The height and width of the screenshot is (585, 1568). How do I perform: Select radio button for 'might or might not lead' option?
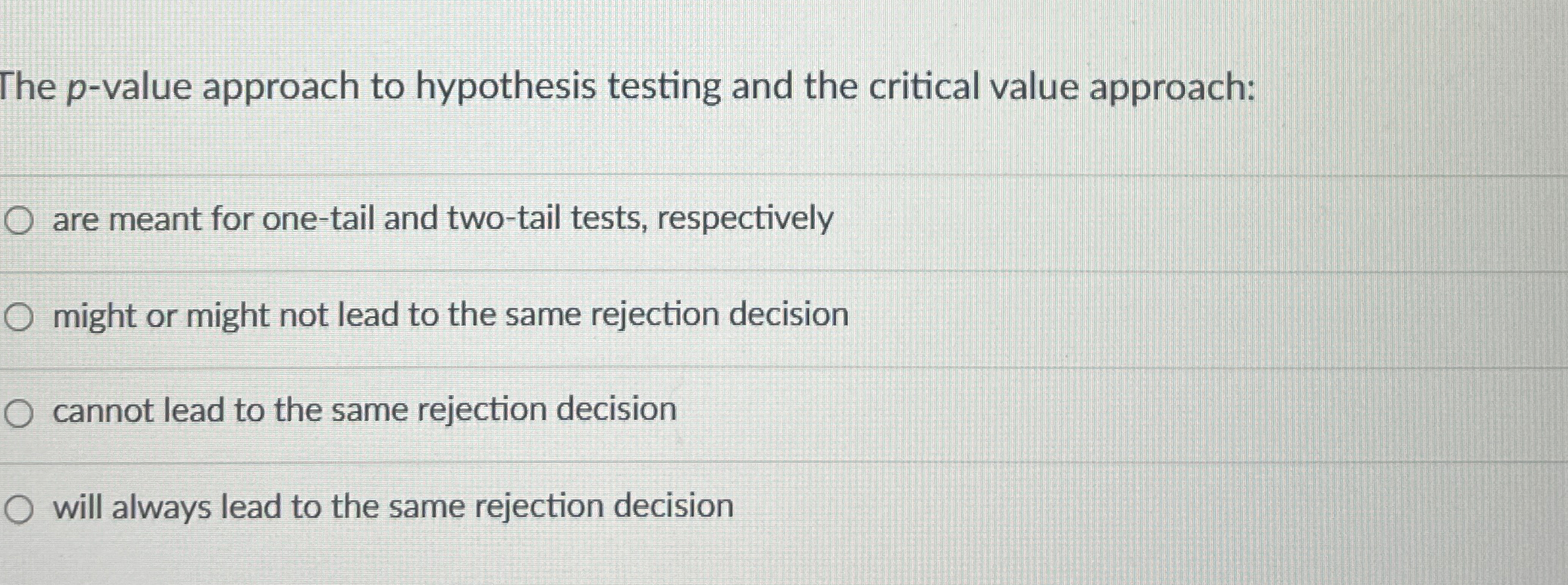21,316
